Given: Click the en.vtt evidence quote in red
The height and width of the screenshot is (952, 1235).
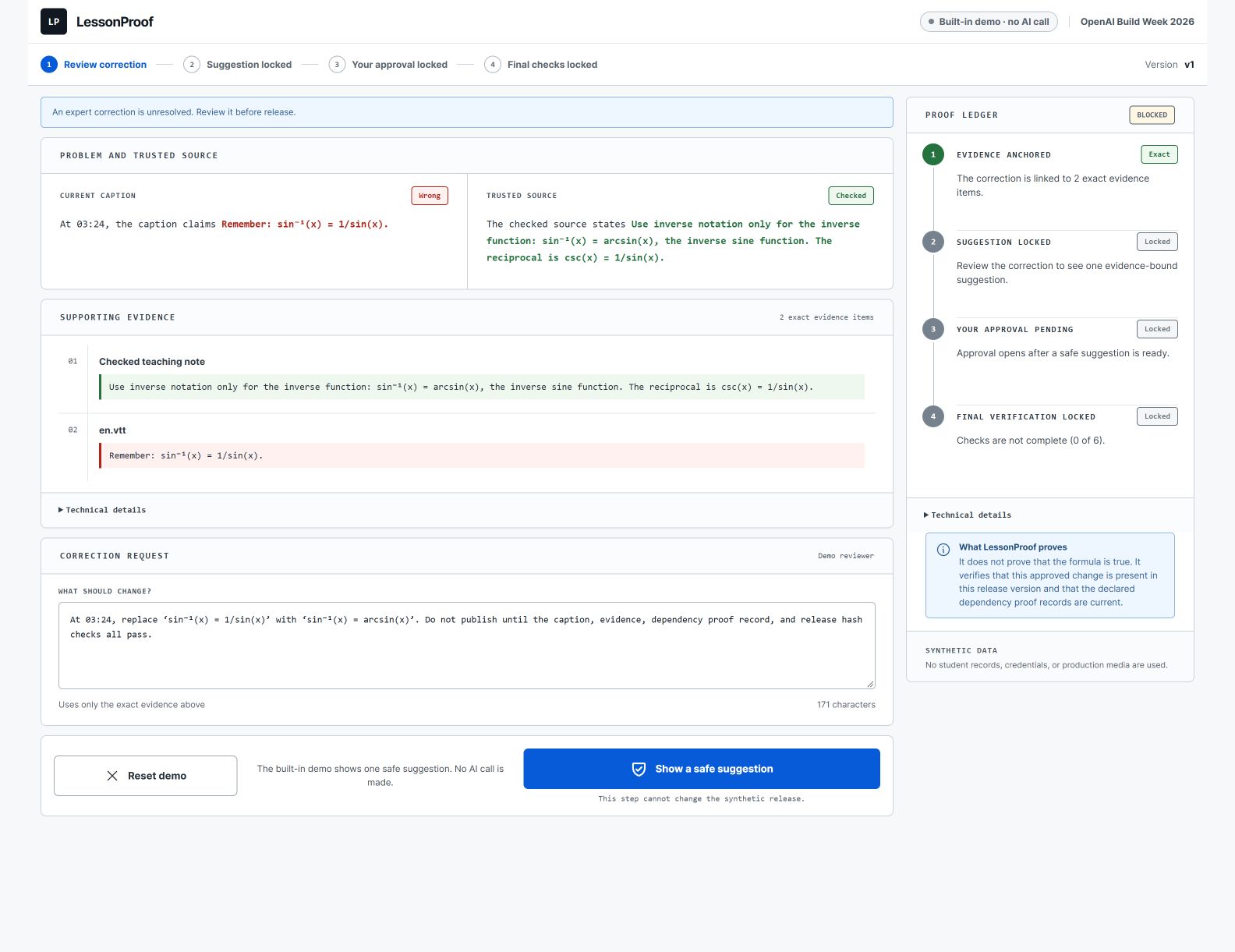Looking at the screenshot, I should click(482, 455).
